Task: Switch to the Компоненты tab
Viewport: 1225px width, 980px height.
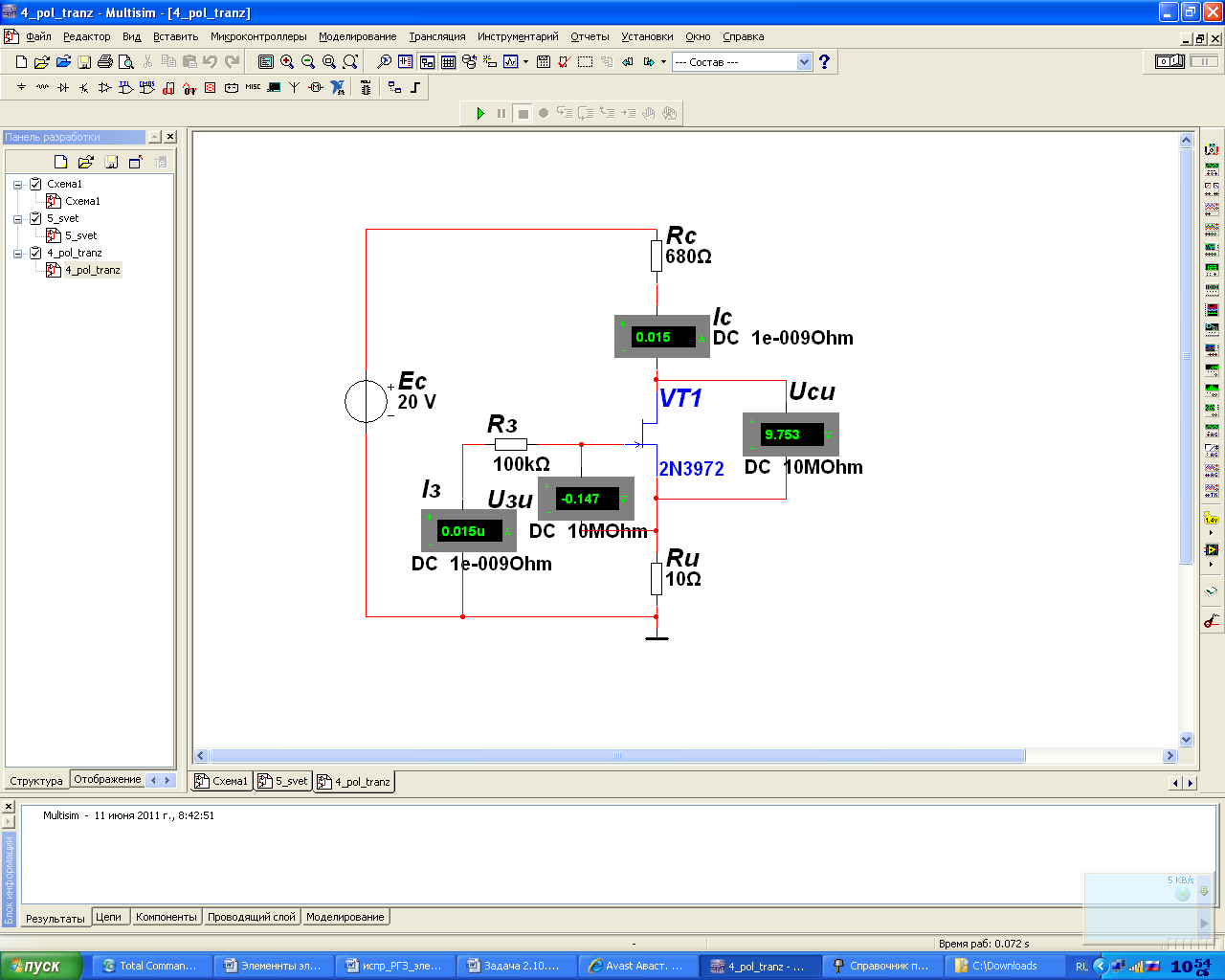Action: tap(167, 917)
